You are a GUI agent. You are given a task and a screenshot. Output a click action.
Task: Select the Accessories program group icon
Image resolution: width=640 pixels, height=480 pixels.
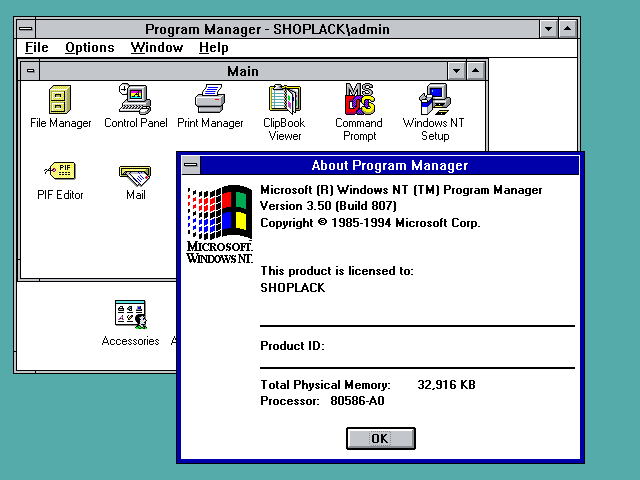(130, 315)
